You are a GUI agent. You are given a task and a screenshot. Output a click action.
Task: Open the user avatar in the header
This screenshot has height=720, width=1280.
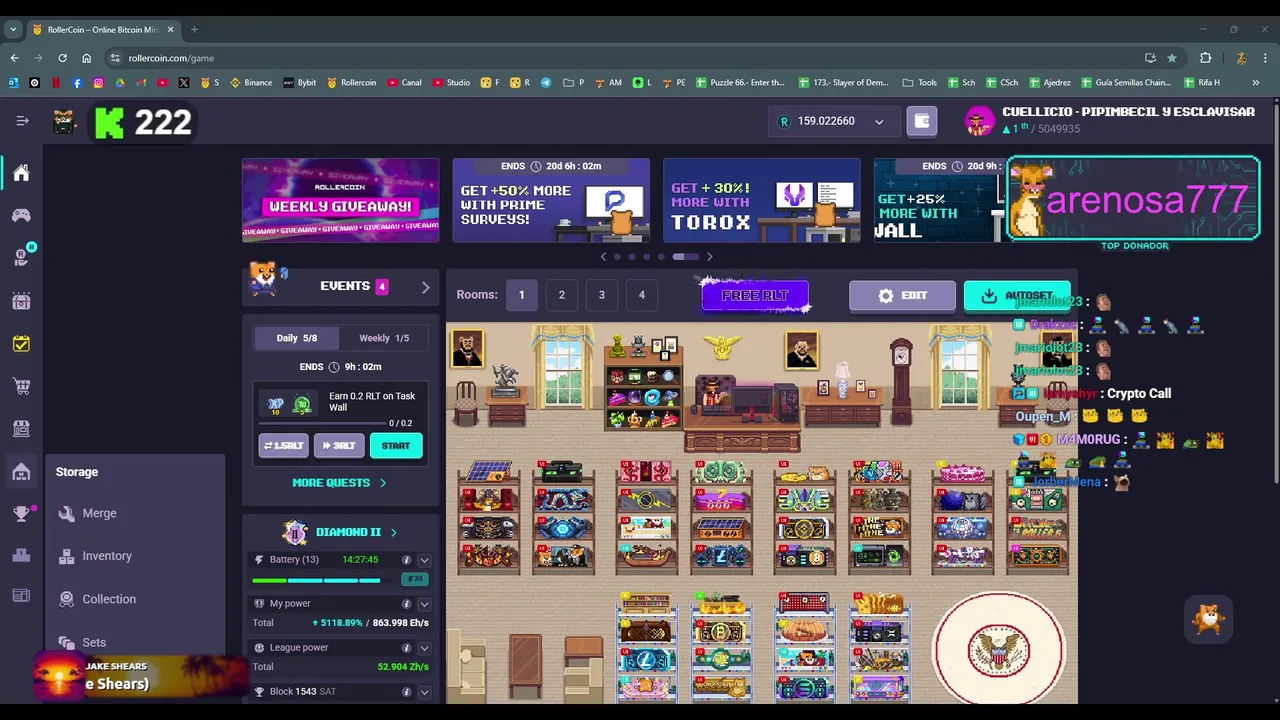[979, 121]
